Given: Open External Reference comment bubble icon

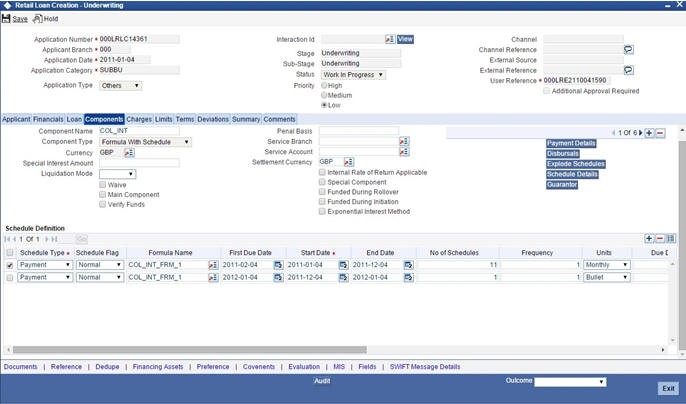Looking at the screenshot, I should click(x=629, y=70).
